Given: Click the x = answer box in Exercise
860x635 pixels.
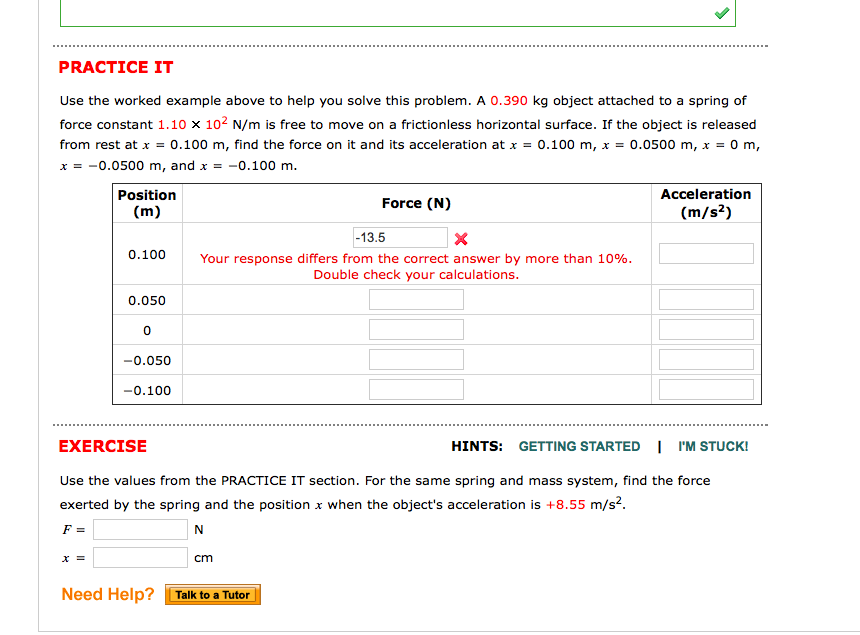Looking at the screenshot, I should pyautogui.click(x=140, y=557).
